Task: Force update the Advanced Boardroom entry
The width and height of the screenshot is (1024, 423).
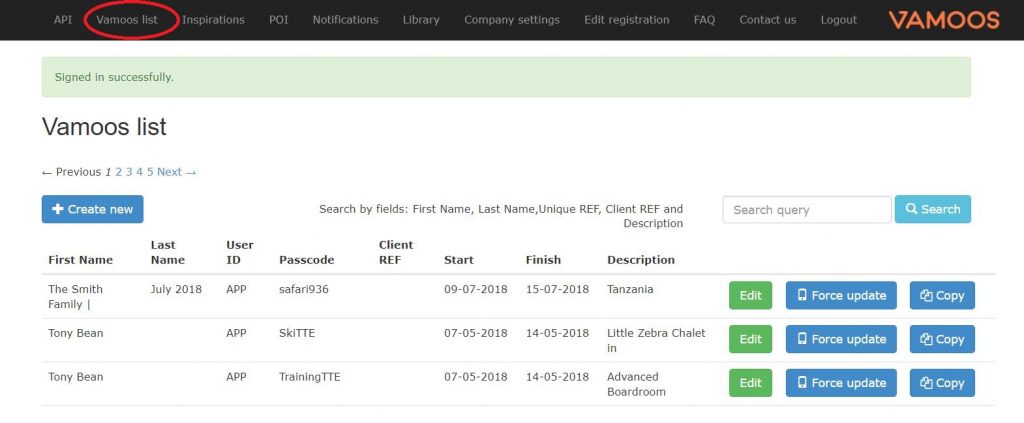Action: pos(841,383)
